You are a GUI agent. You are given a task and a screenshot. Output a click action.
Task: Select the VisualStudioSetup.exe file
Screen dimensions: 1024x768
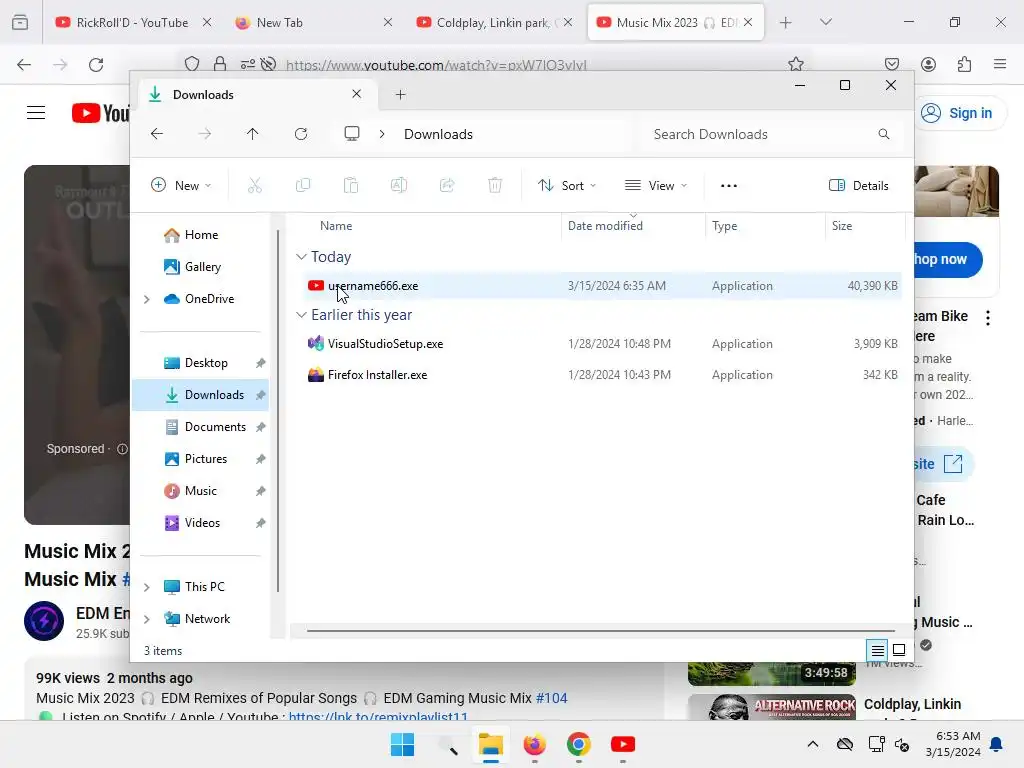click(x=601, y=344)
